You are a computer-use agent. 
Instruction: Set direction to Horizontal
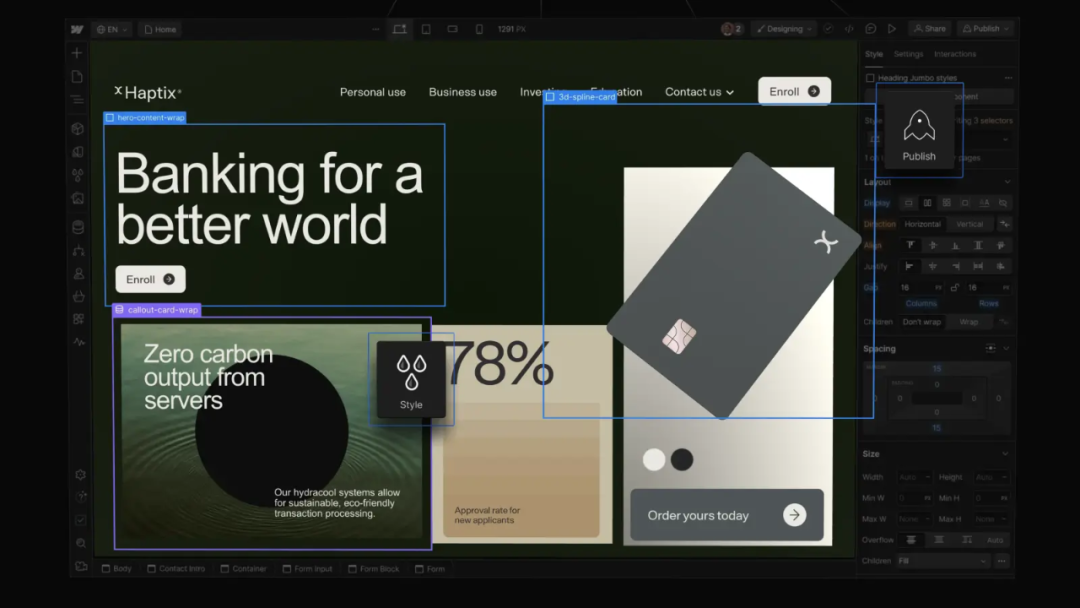[x=922, y=224]
